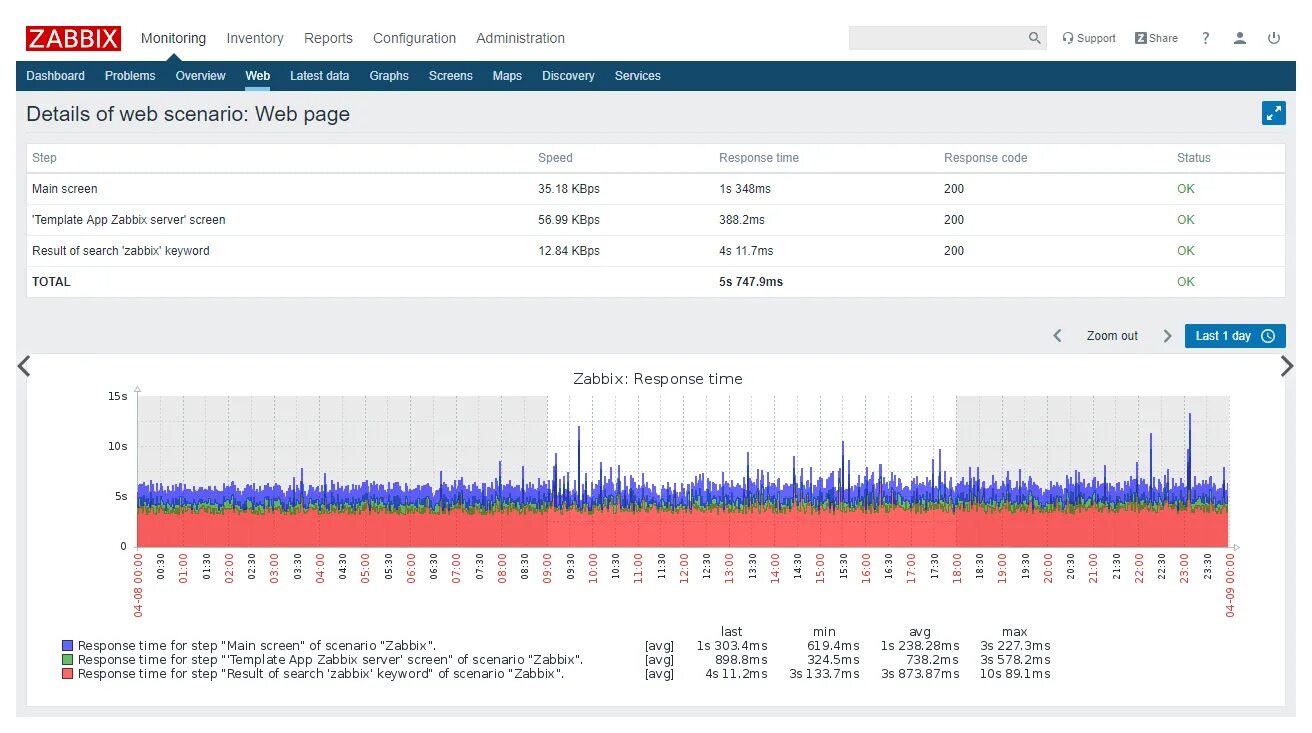Select the Web submenu tab
This screenshot has width=1312, height=733.
[257, 76]
